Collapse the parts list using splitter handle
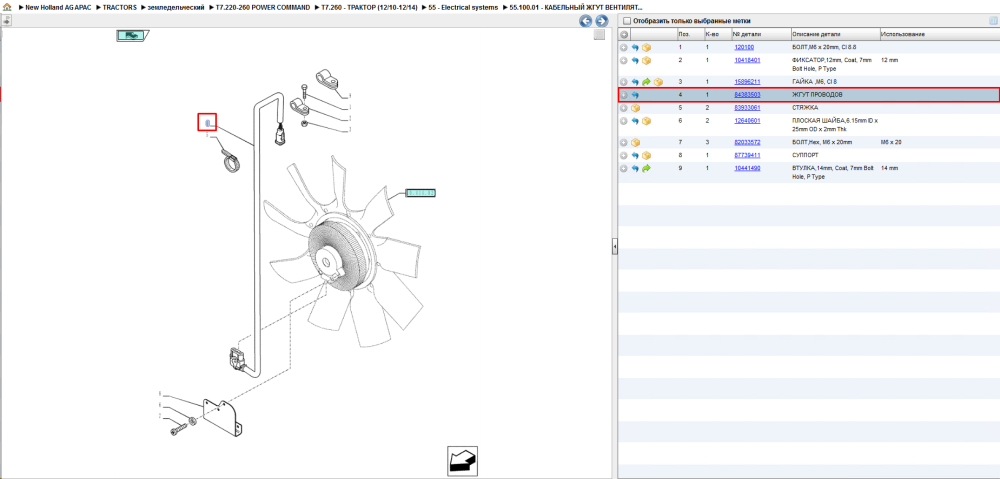The image size is (1000, 479). coord(615,246)
